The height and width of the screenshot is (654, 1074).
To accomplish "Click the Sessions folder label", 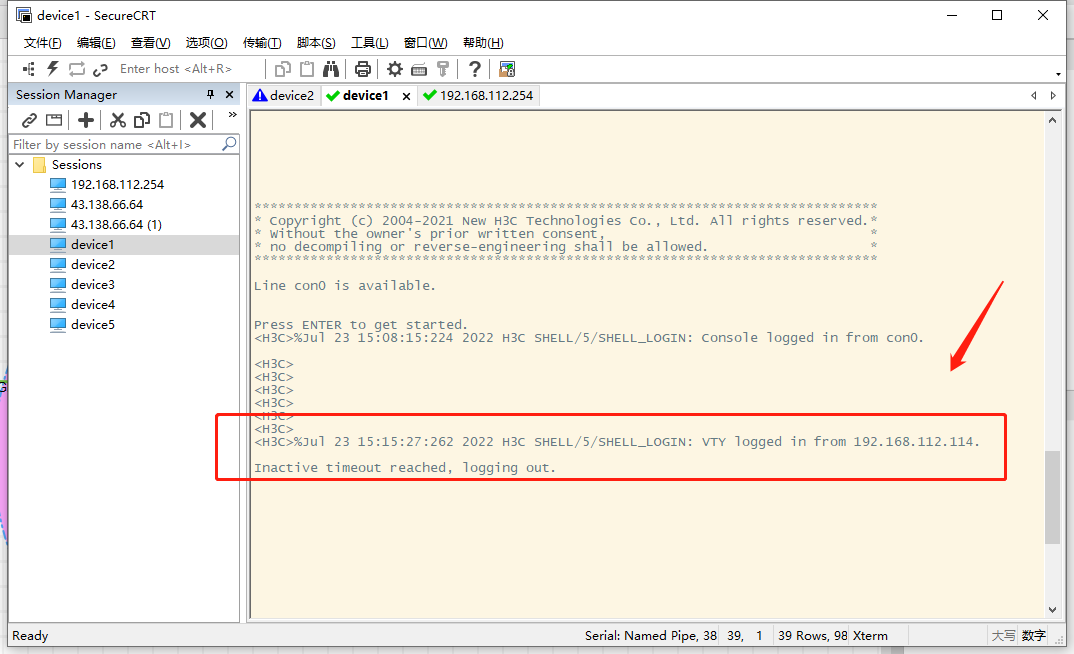I will click(77, 164).
